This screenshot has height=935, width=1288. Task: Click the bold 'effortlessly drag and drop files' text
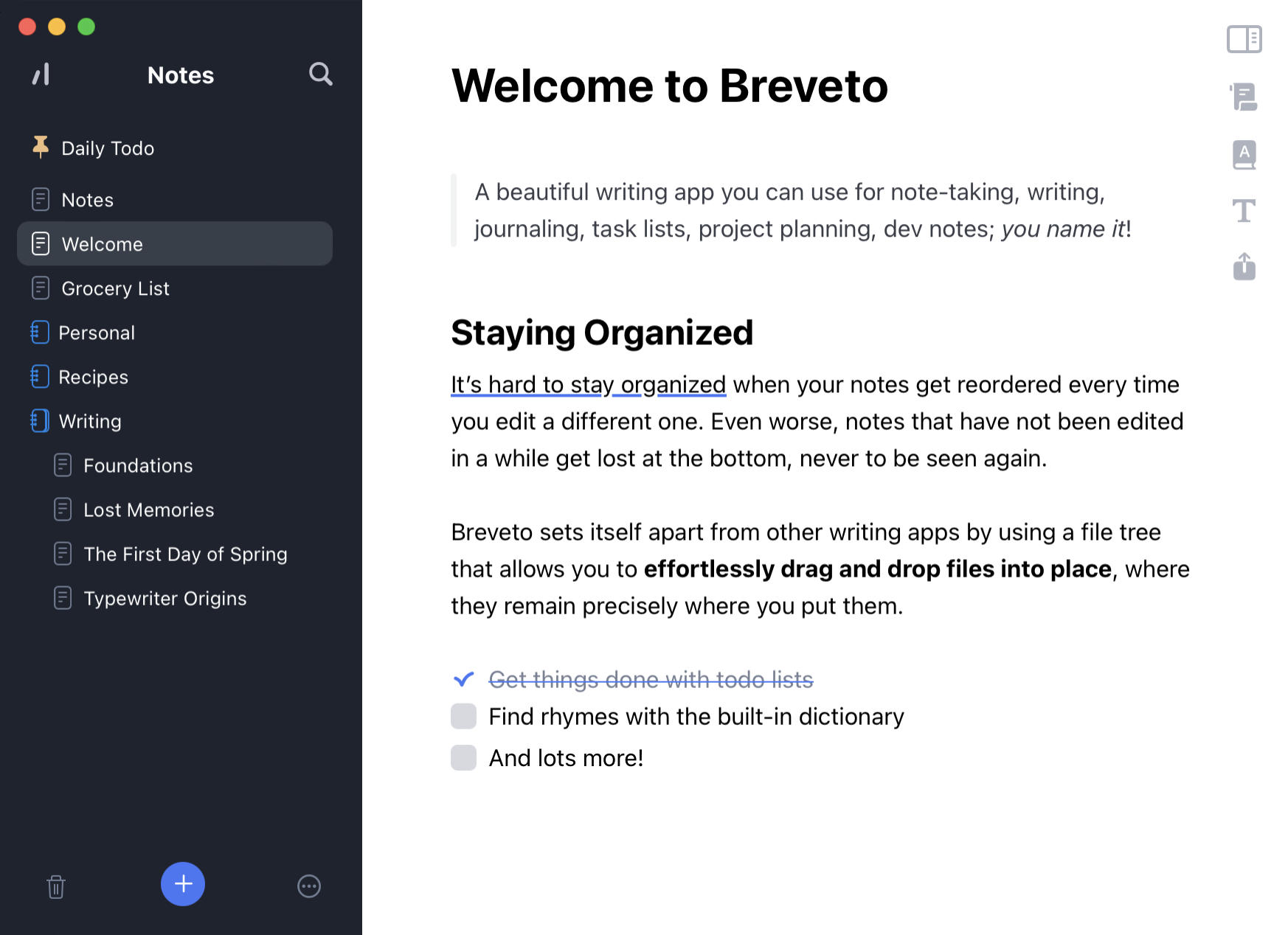point(878,569)
